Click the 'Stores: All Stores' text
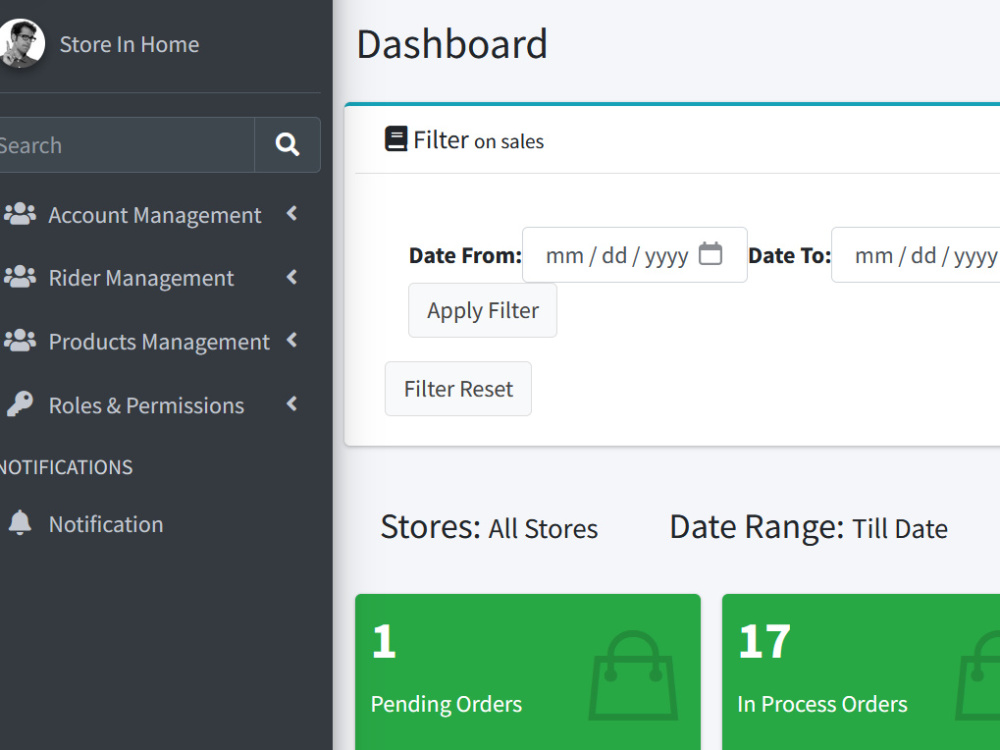This screenshot has width=1000, height=750. [x=489, y=527]
